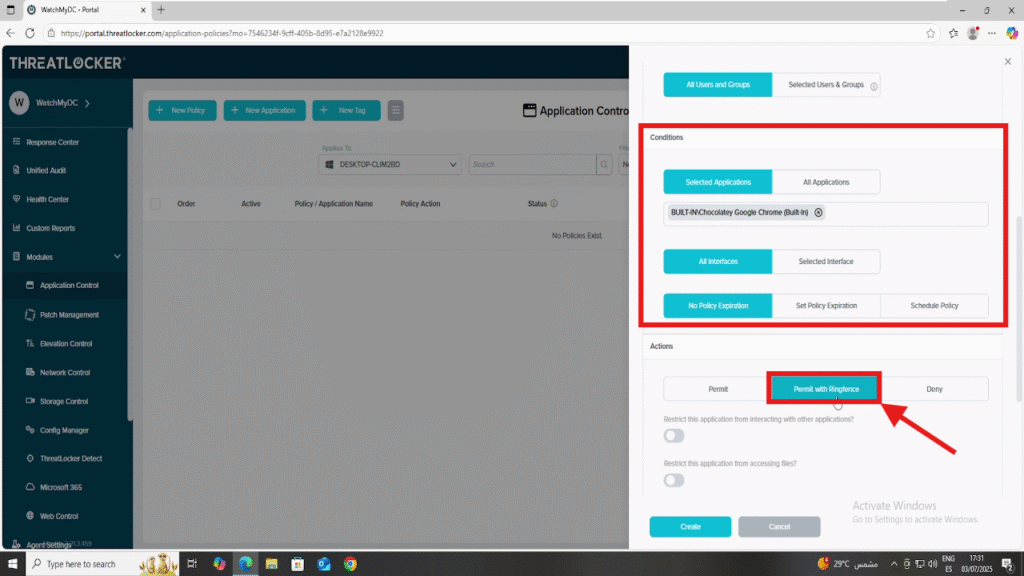Open Web Control module
This screenshot has width=1024, height=576.
[59, 516]
